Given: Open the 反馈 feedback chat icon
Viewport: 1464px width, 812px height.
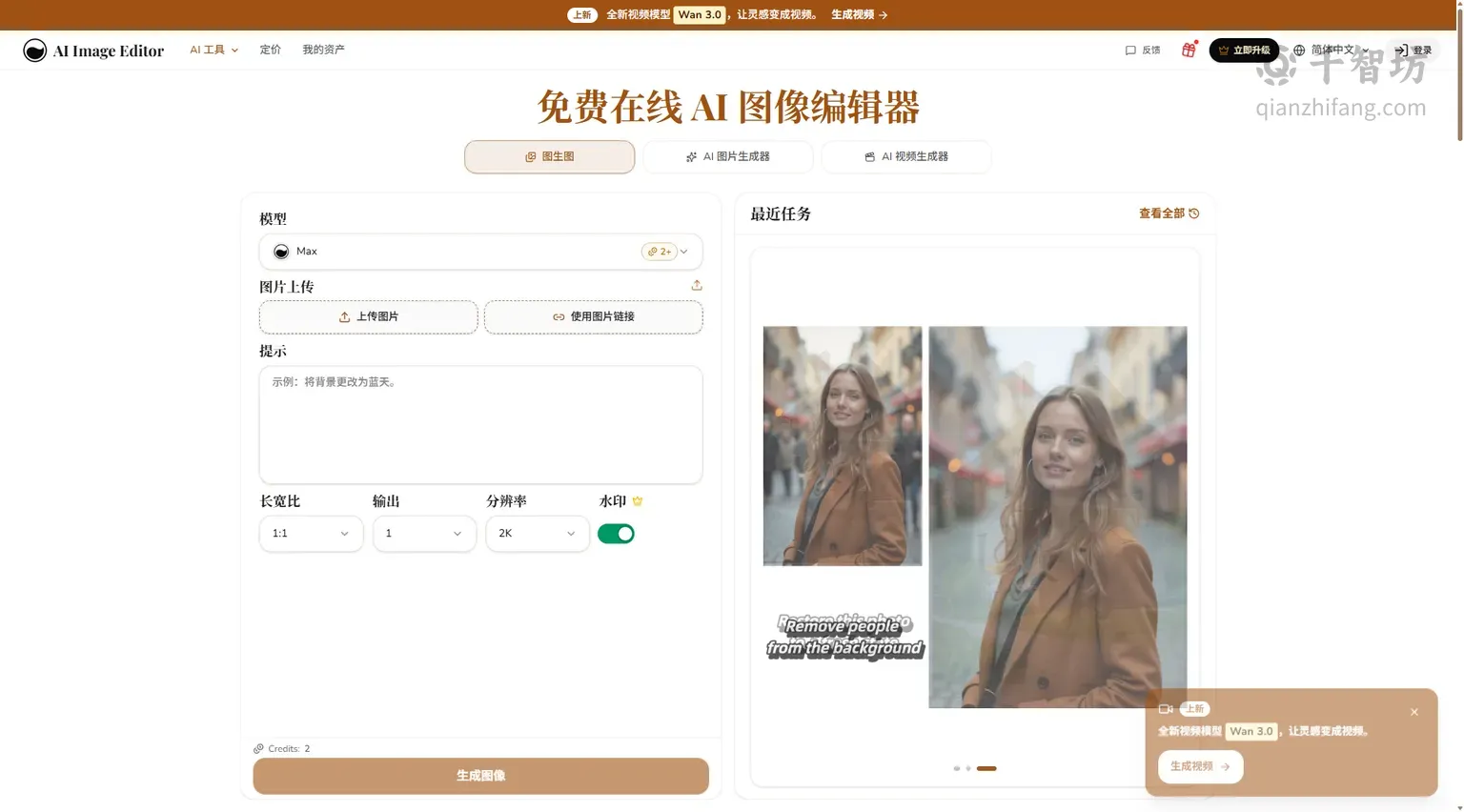Looking at the screenshot, I should (1130, 51).
